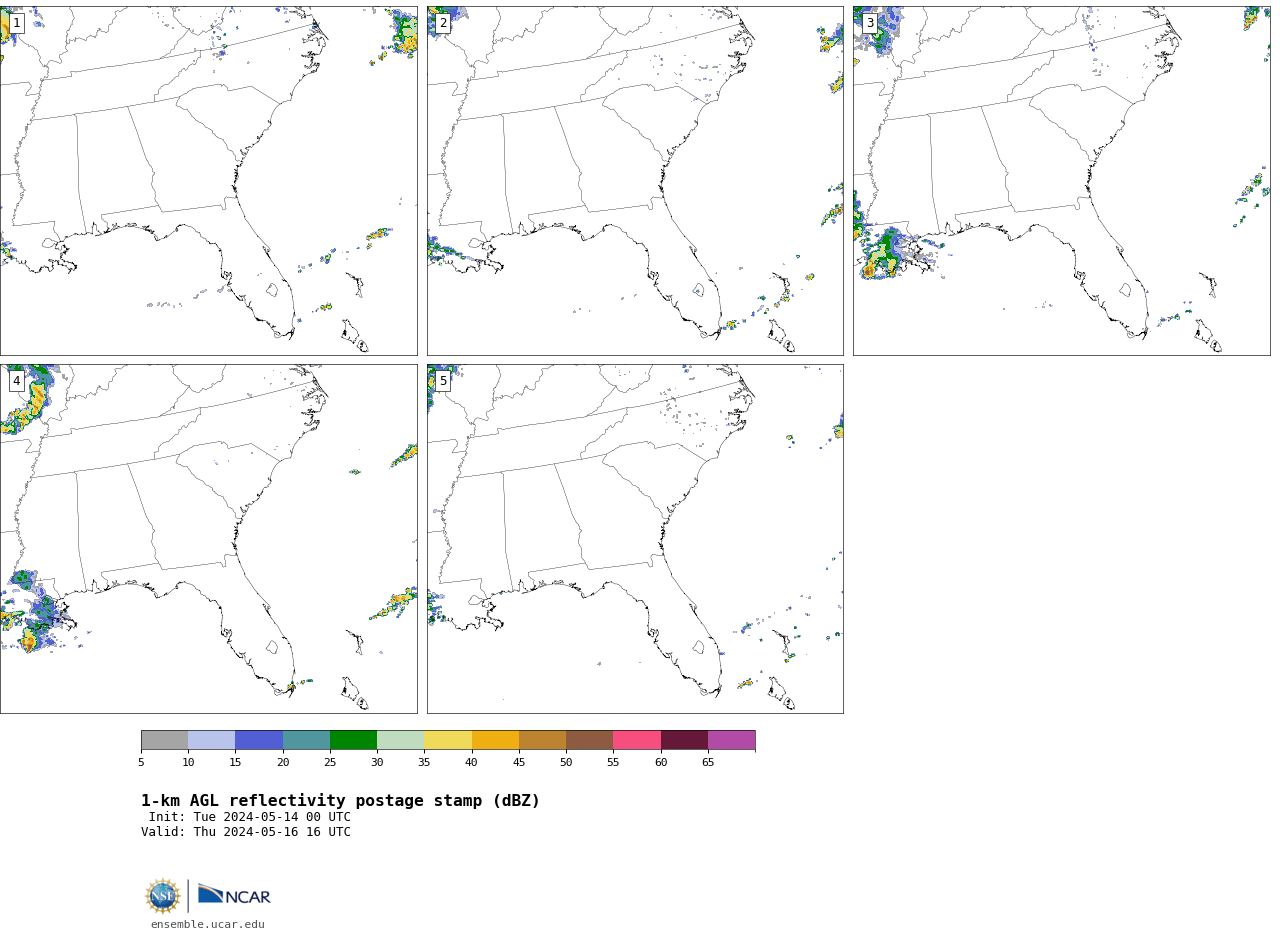Viewport: 1280px width, 936px height.
Task: Click the tan 45-50 dBZ swatch
Action: pos(542,740)
